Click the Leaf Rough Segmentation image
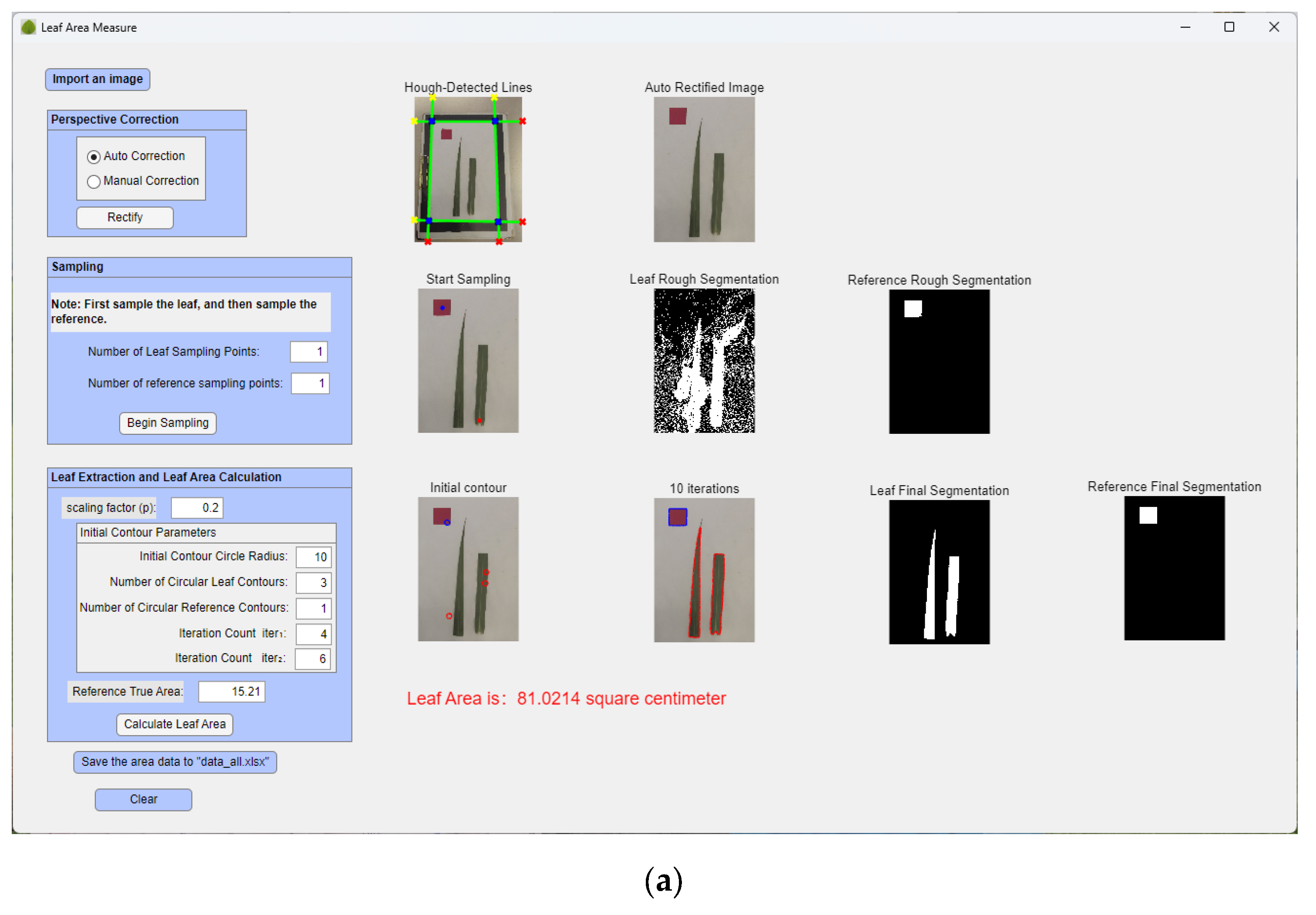The image size is (1316, 915). (704, 361)
